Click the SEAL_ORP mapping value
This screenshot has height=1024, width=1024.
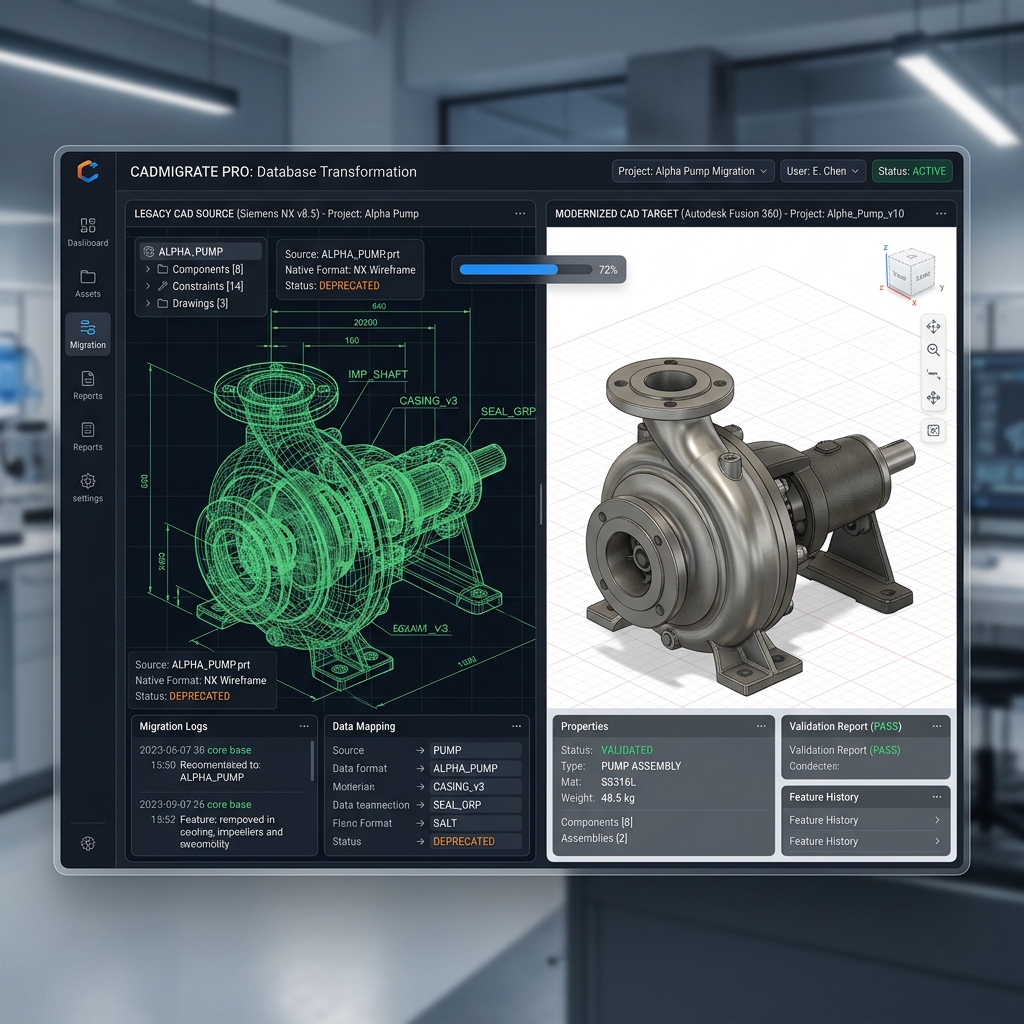[x=475, y=805]
